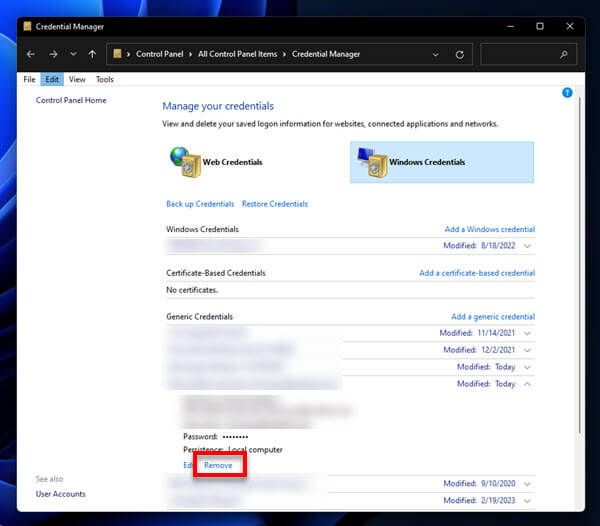This screenshot has height=526, width=600.
Task: Open User Accounts under See also
Action: (60, 494)
